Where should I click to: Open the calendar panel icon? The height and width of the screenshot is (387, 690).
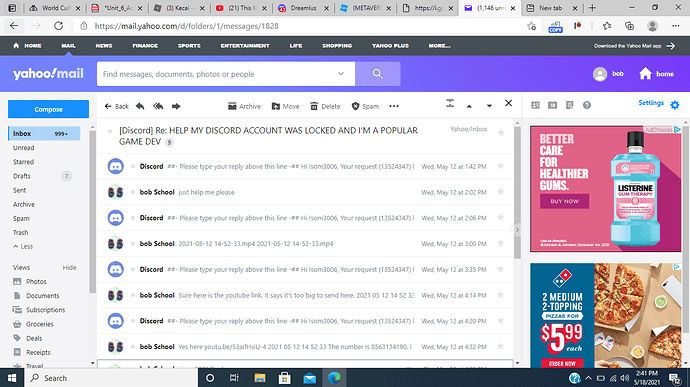pyautogui.click(x=552, y=105)
